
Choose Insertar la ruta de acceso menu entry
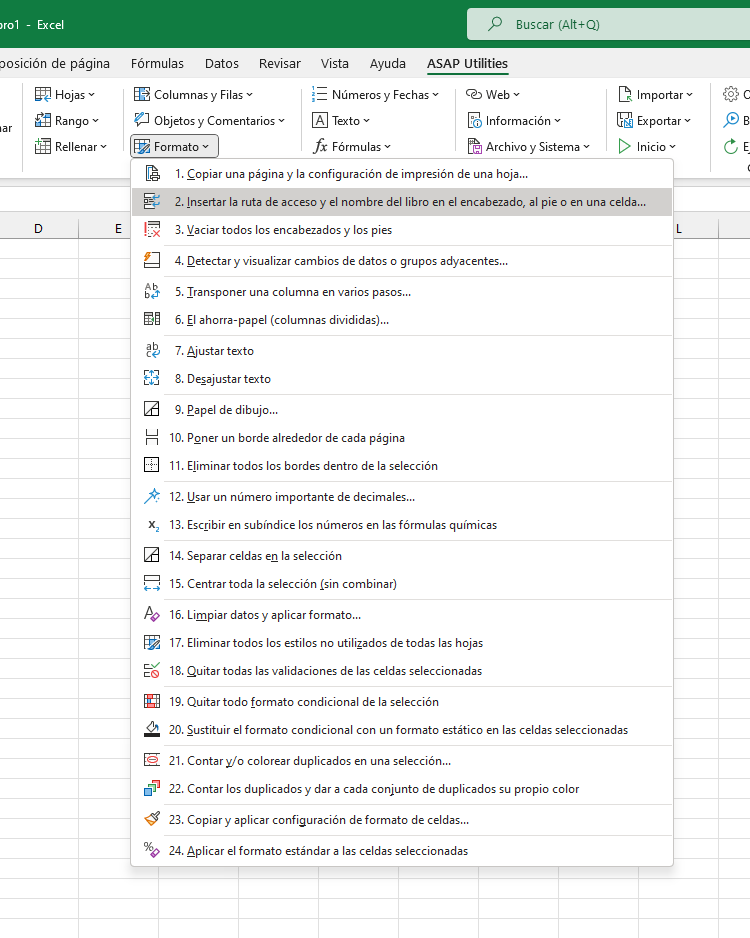pos(402,202)
